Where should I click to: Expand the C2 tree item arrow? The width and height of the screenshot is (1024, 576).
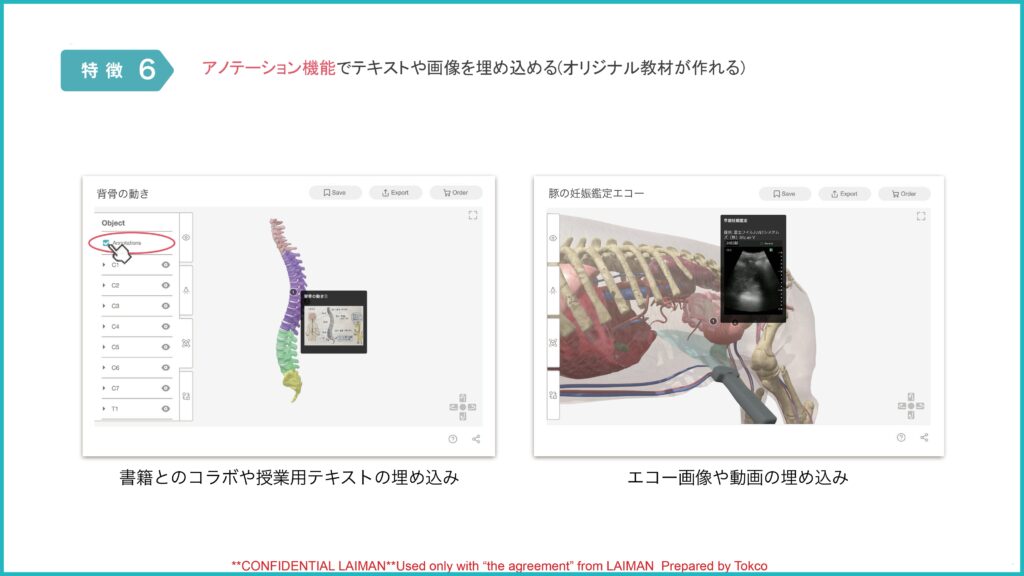(x=104, y=285)
